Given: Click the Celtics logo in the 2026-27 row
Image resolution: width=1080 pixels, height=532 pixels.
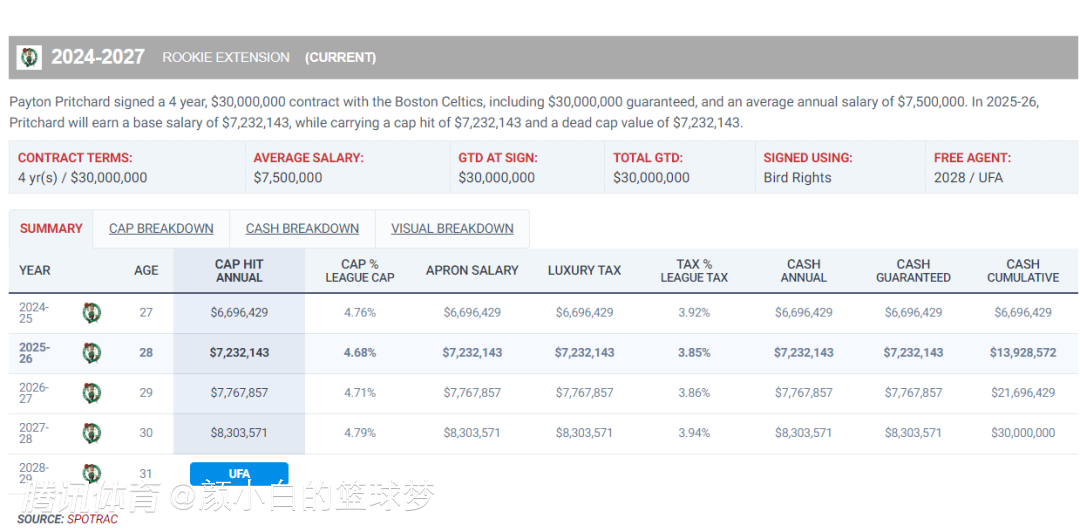Looking at the screenshot, I should tap(92, 393).
